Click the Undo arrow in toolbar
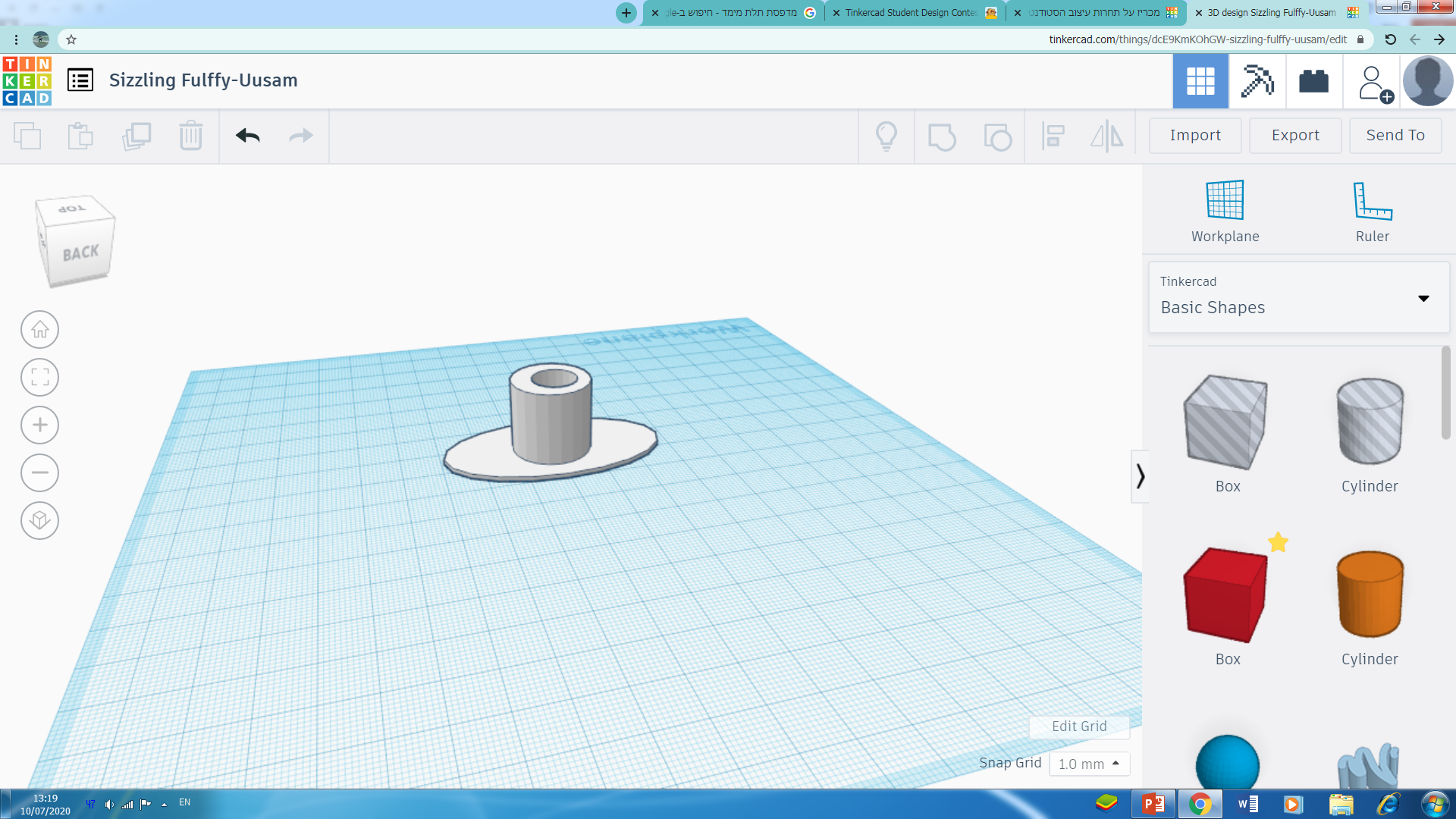This screenshot has width=1456, height=819. 248,136
